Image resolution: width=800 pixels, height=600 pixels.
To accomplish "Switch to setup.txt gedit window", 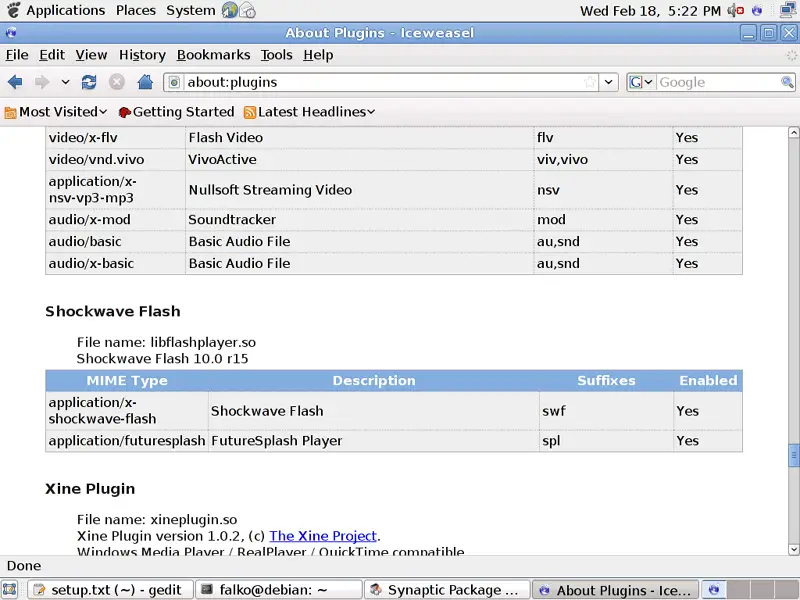I will click(110, 590).
